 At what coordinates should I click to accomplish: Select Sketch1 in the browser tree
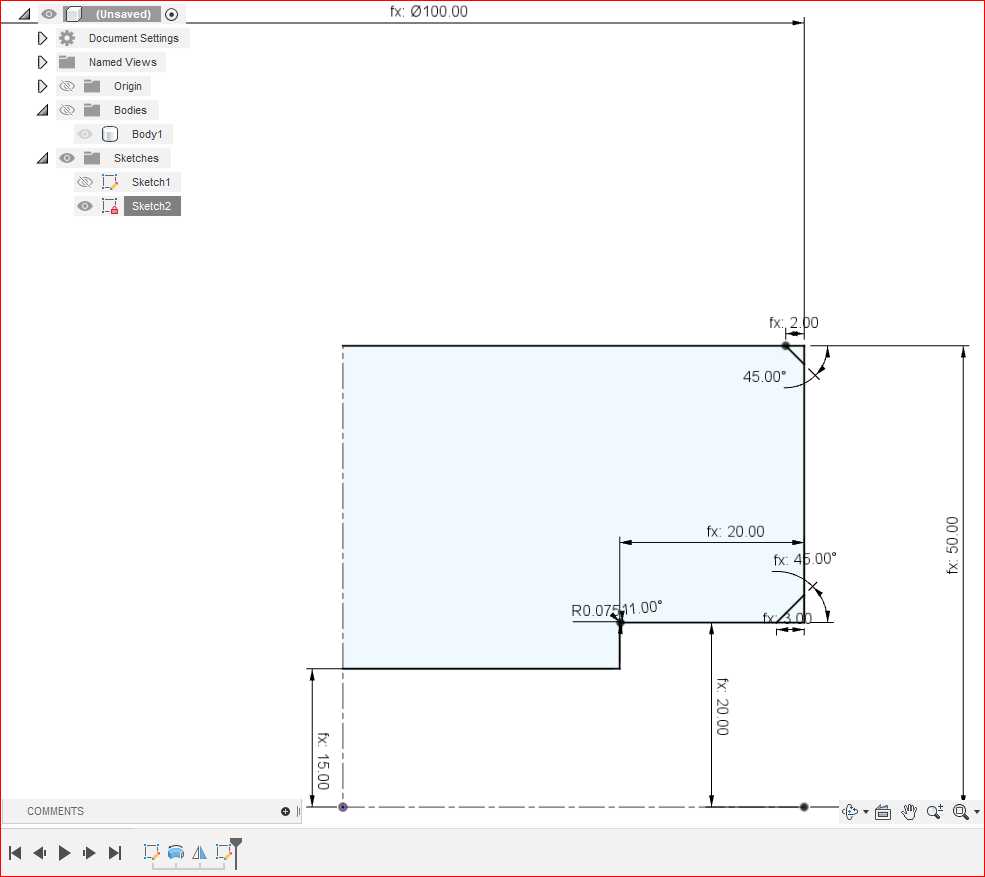(x=151, y=181)
